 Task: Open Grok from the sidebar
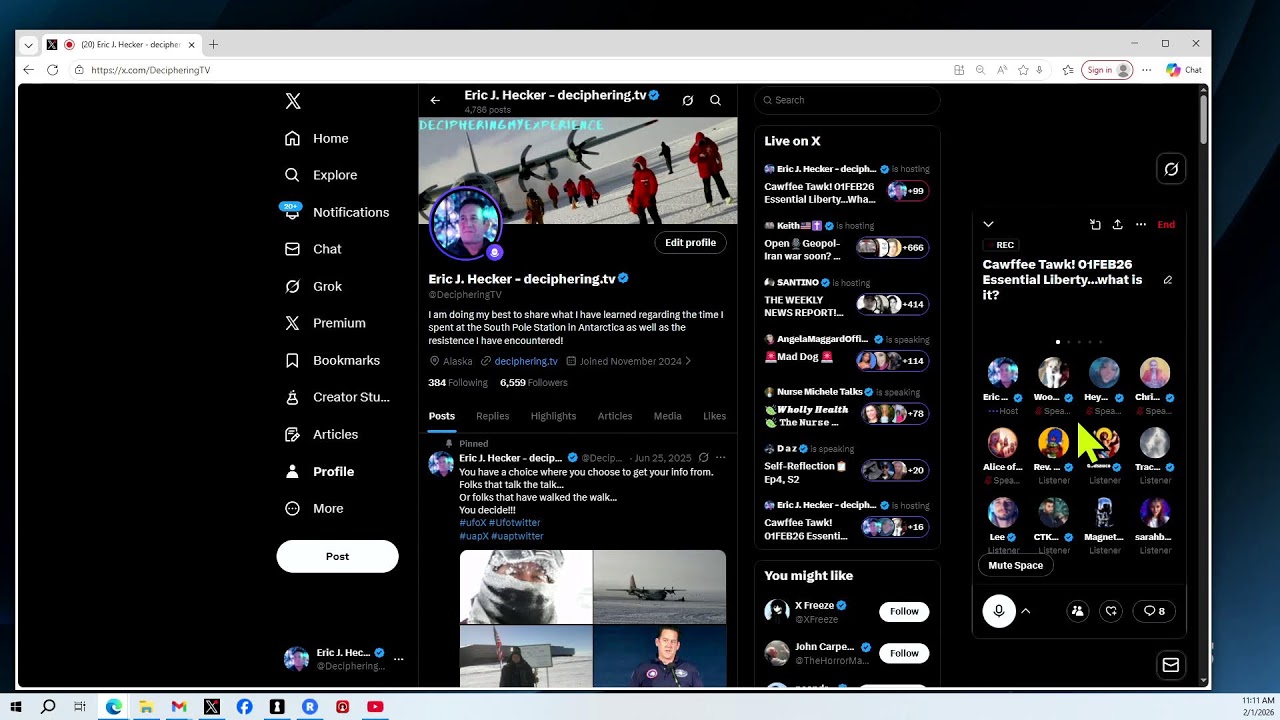313,286
